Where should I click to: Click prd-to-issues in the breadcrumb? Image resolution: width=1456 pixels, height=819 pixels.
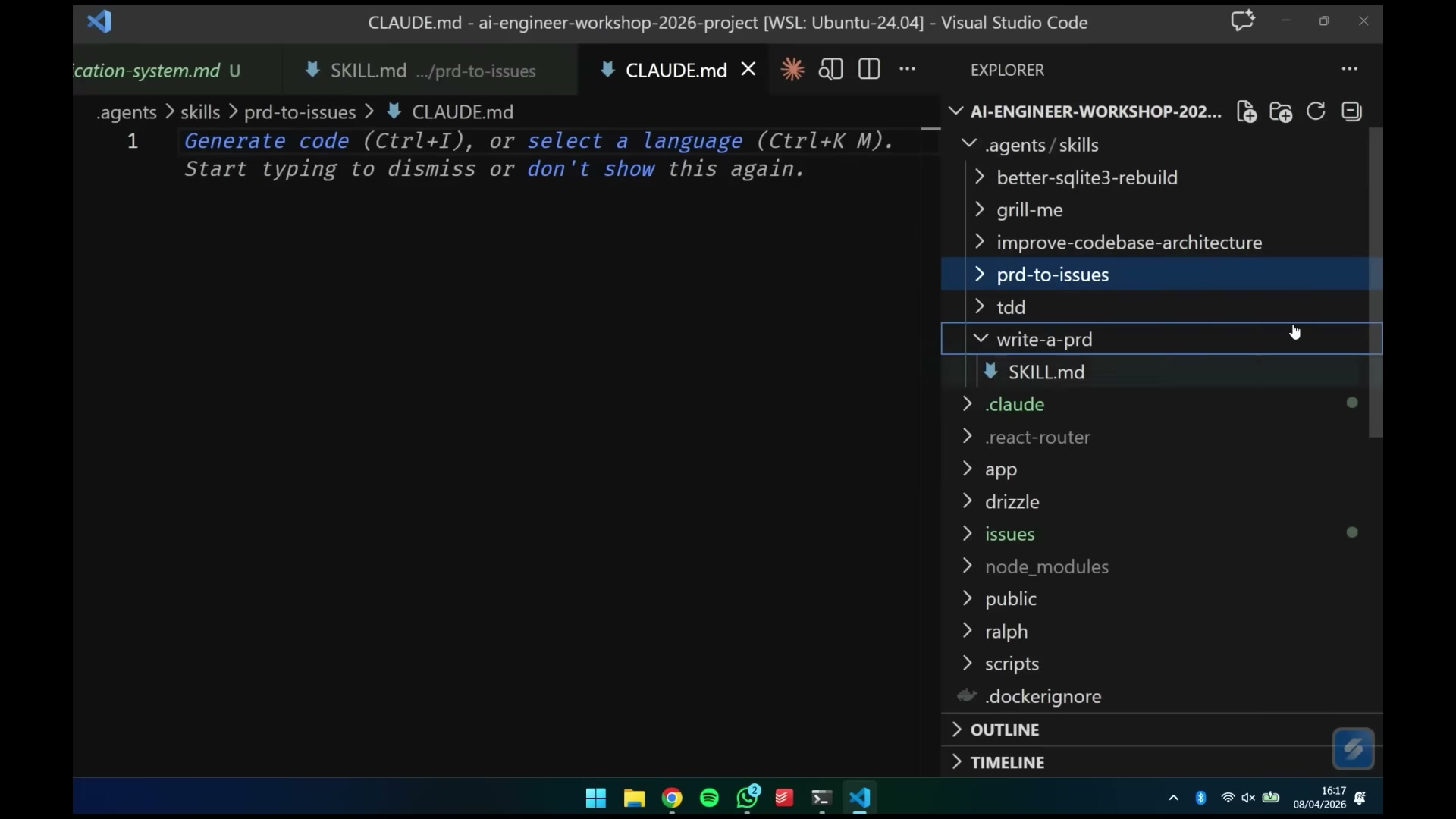click(x=300, y=112)
